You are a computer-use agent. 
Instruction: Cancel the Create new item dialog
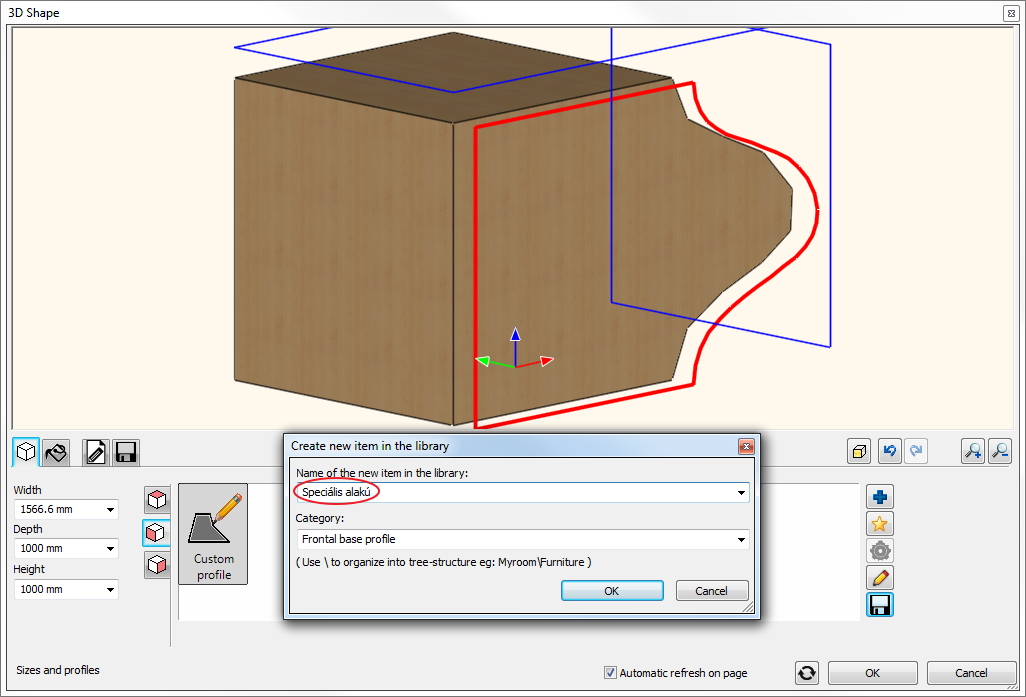(x=711, y=591)
